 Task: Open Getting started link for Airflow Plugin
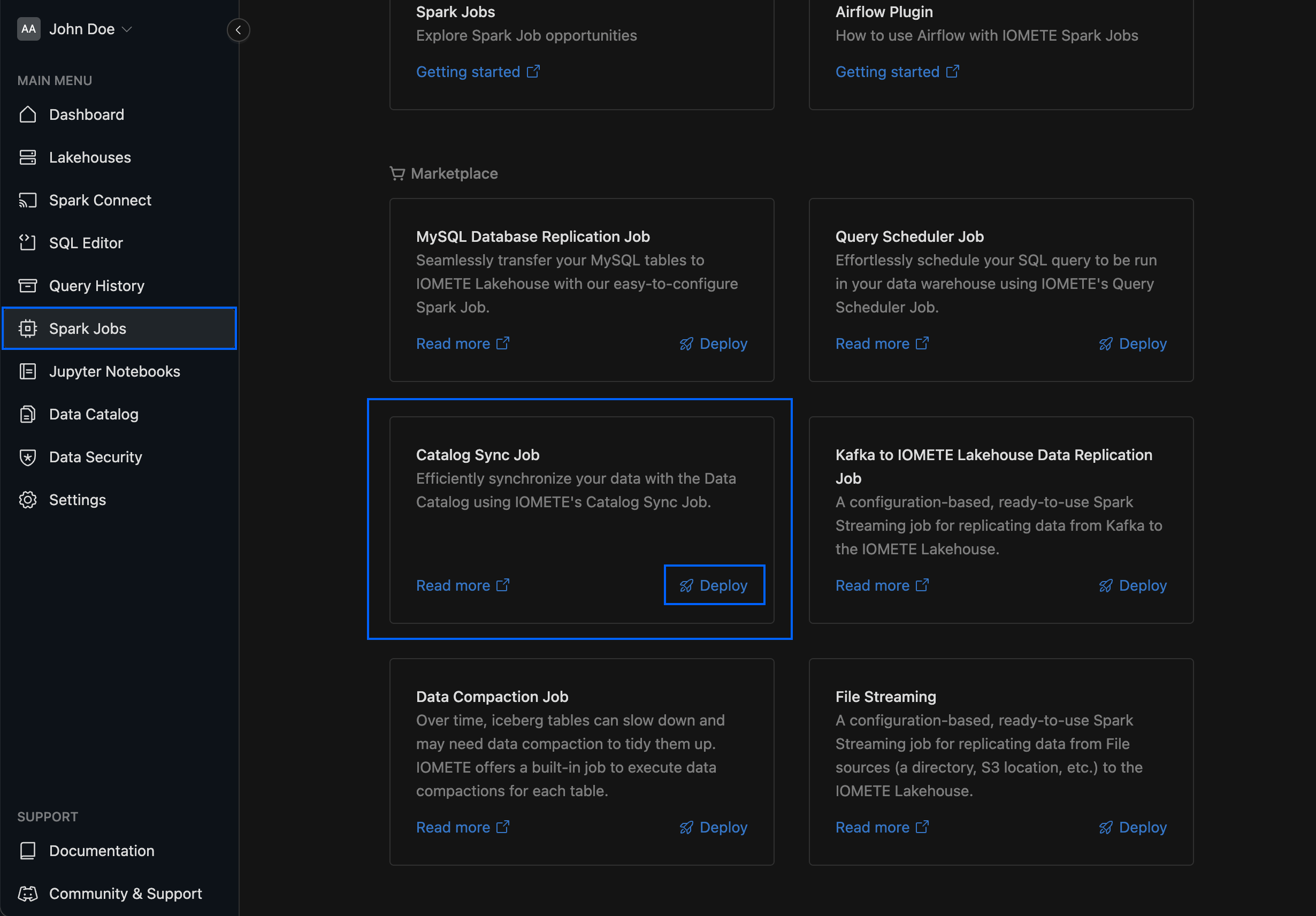898,72
